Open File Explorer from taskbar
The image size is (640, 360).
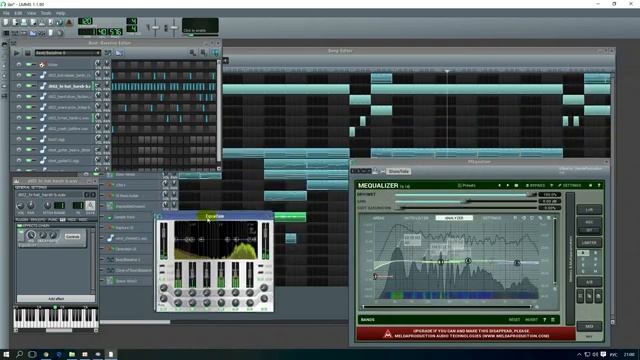tap(72, 355)
